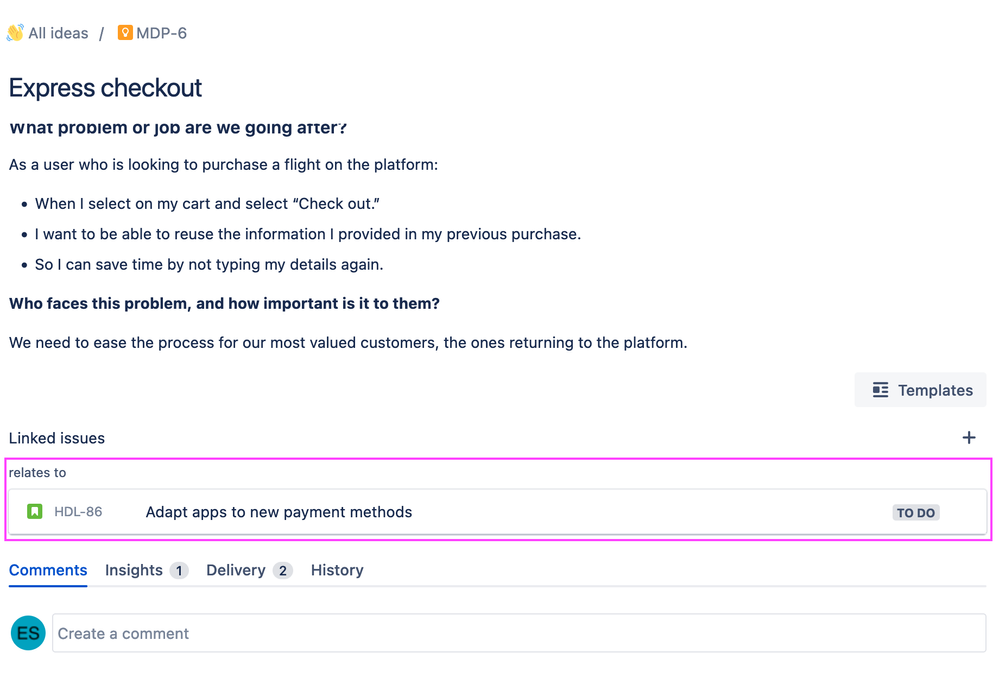
Task: Open the Templates panel
Action: pyautogui.click(x=919, y=390)
